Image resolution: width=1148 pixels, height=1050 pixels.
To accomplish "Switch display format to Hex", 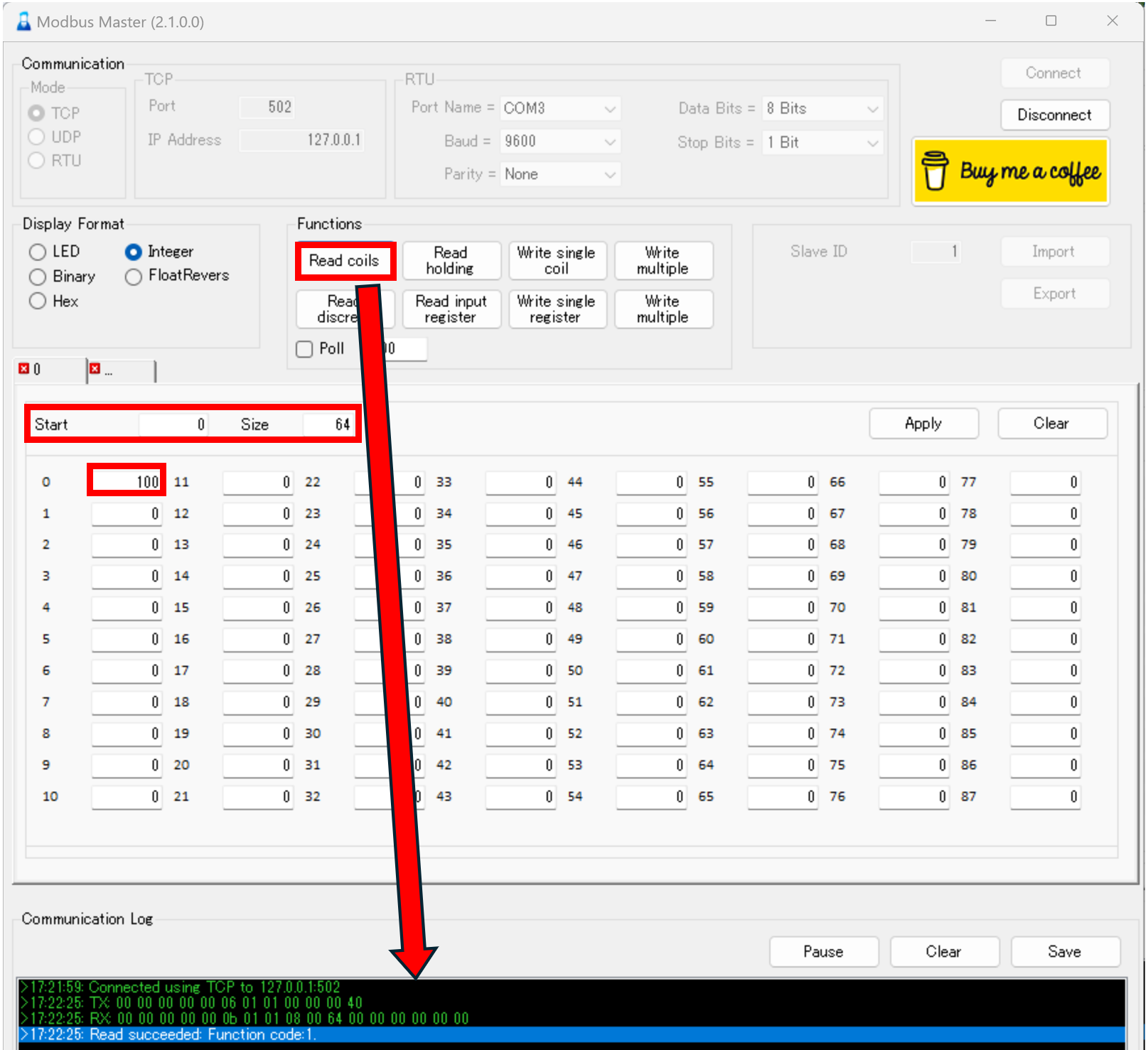I will (x=37, y=301).
